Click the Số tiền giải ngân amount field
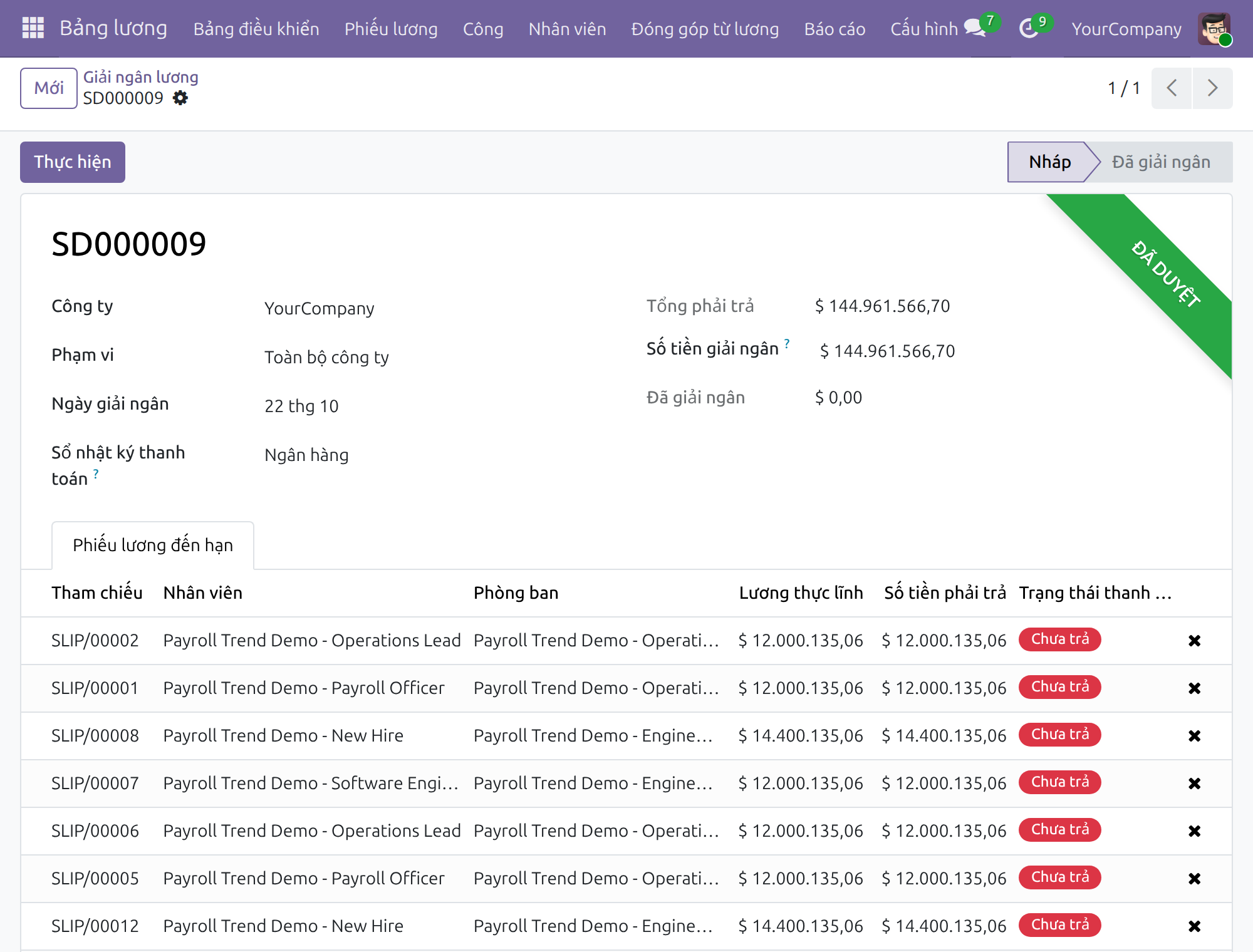1253x952 pixels. [887, 351]
